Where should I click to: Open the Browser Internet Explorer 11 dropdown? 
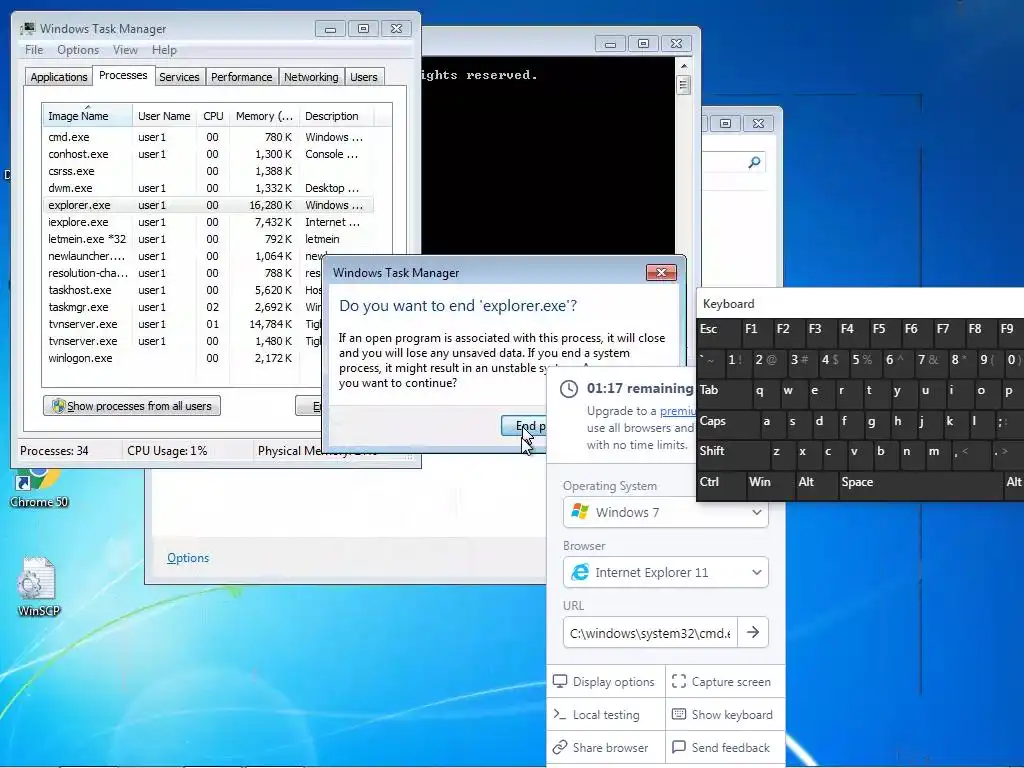pos(665,572)
